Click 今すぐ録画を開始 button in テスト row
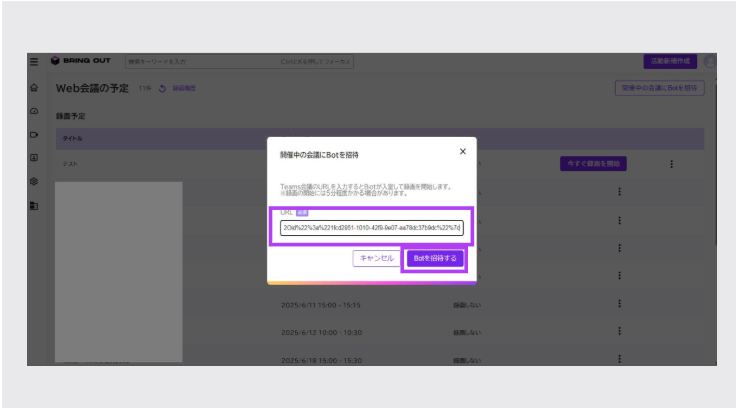736x408 pixels. tap(593, 163)
